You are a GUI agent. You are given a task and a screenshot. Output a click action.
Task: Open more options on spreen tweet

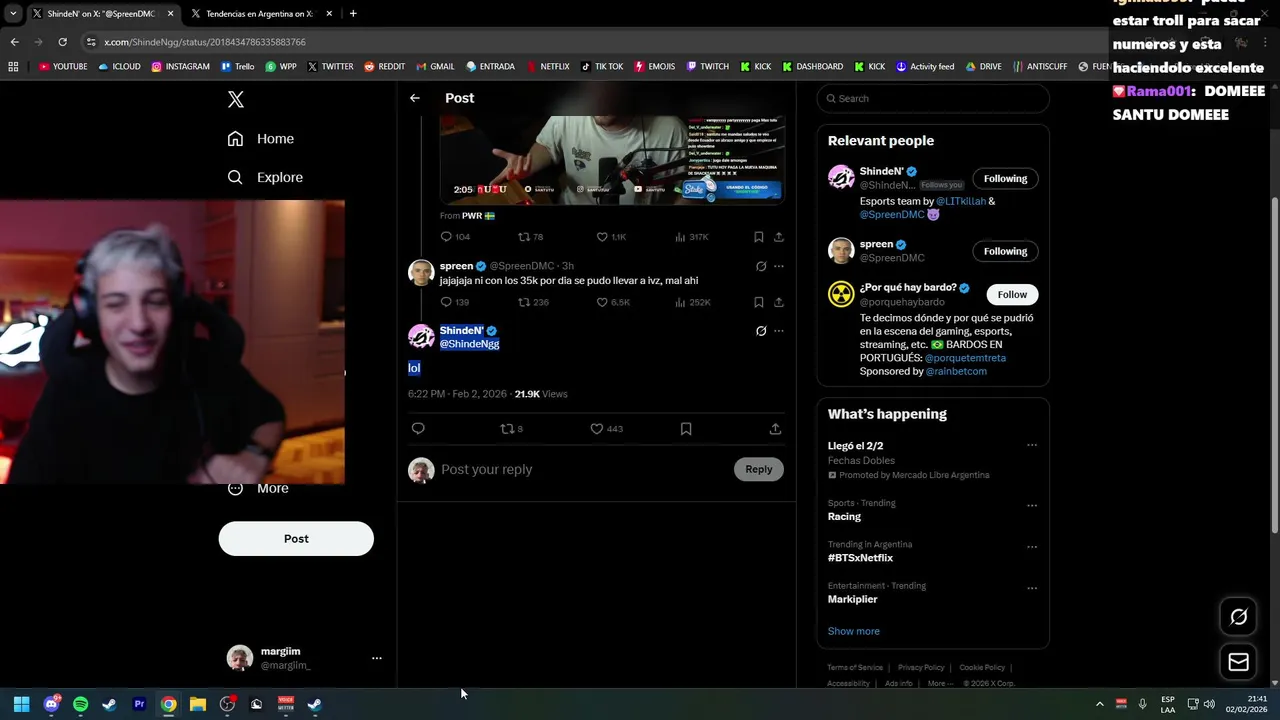point(779,266)
